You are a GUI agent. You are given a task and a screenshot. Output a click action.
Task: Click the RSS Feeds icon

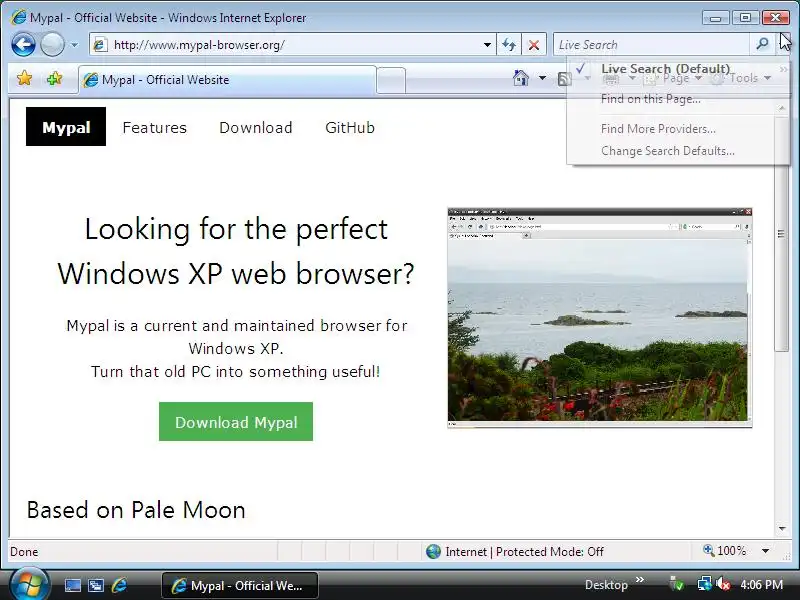[x=564, y=79]
